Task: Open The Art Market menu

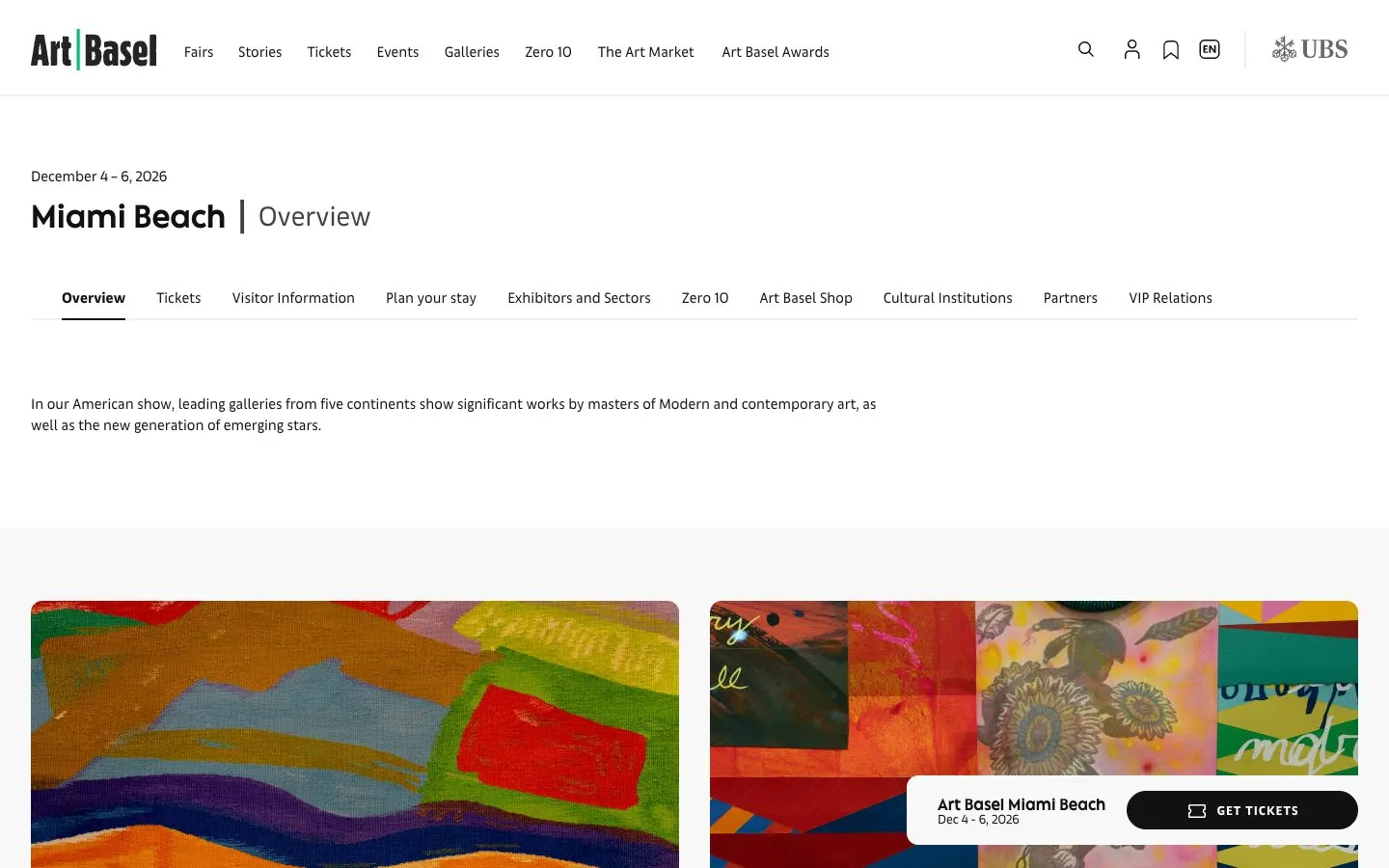Action: click(x=645, y=52)
